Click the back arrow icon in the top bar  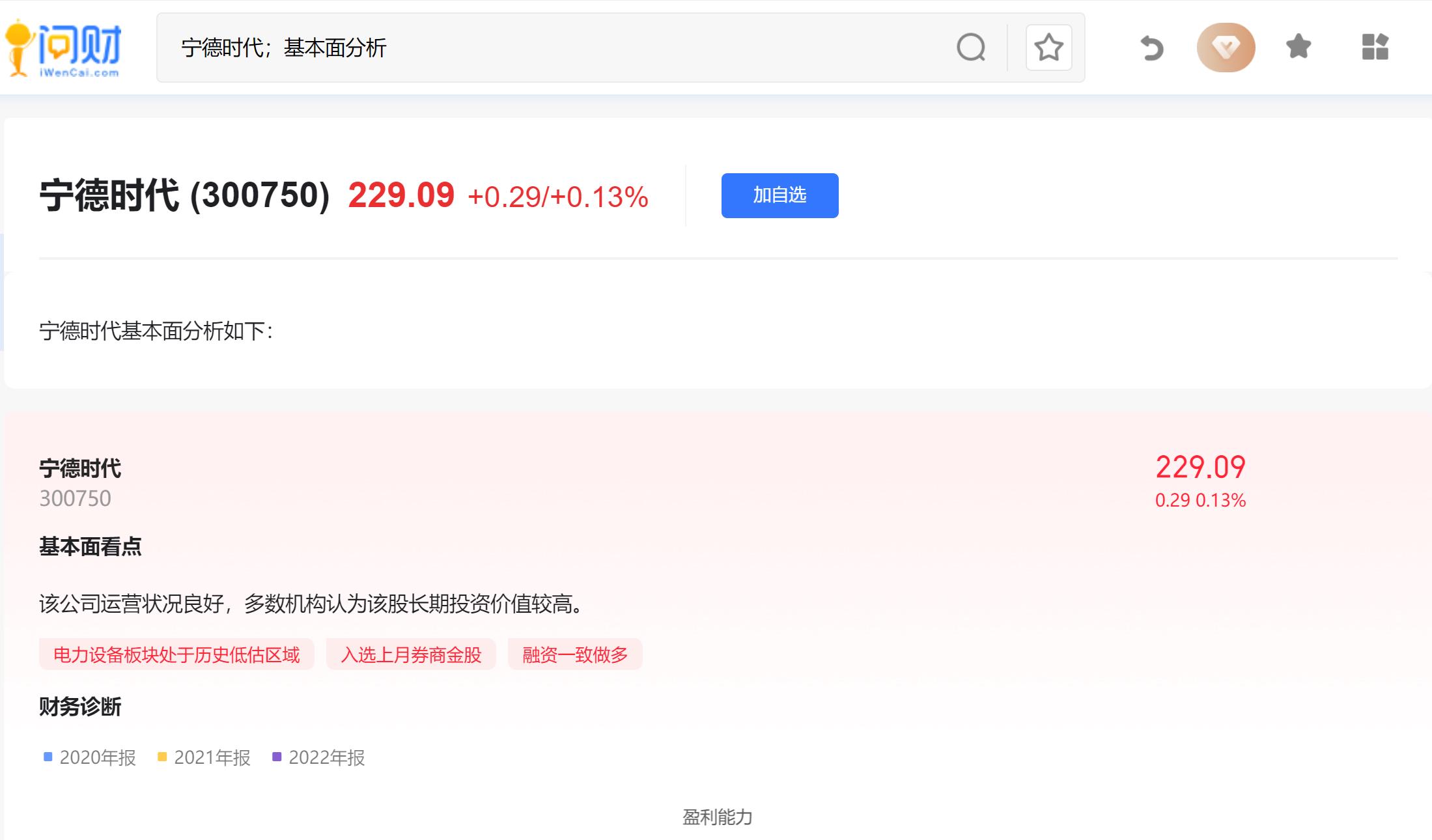click(x=1151, y=48)
